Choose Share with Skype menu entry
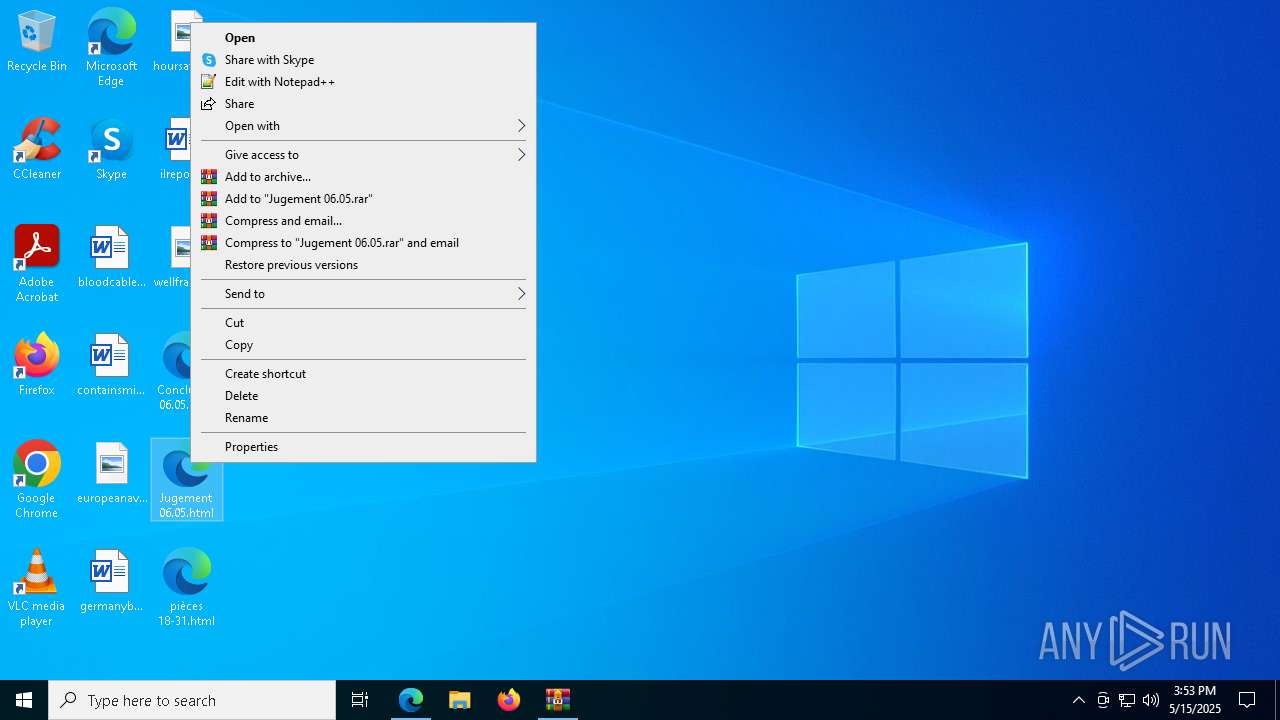Viewport: 1280px width, 720px height. 363,60
